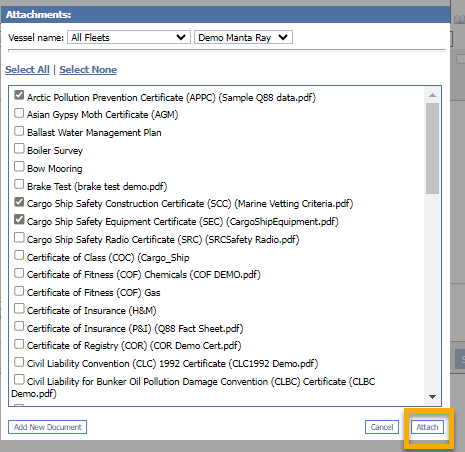Select the Bow Mooring checkbox
The width and height of the screenshot is (465, 452).
coord(19,167)
